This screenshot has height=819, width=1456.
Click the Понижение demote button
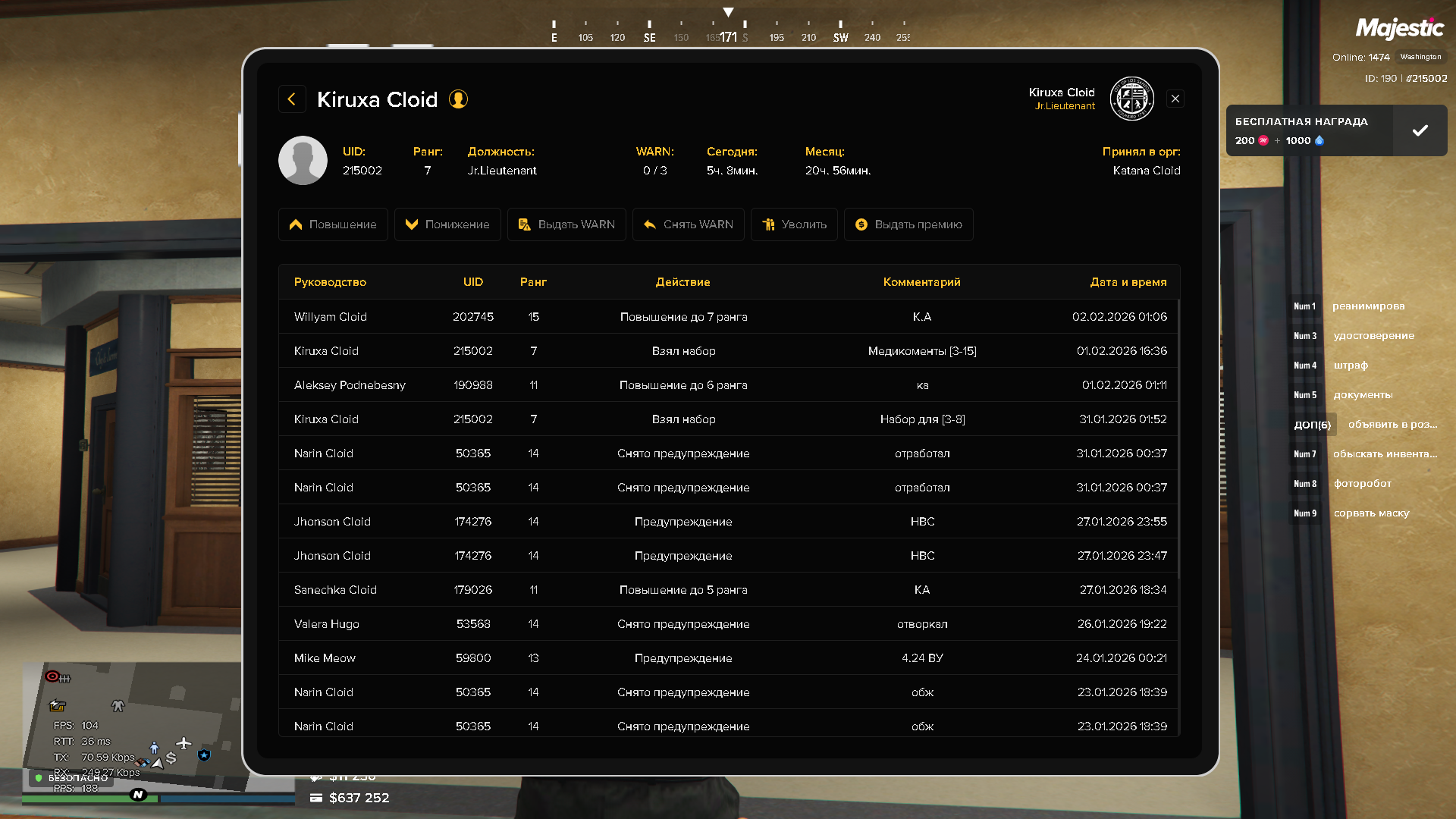coord(447,224)
